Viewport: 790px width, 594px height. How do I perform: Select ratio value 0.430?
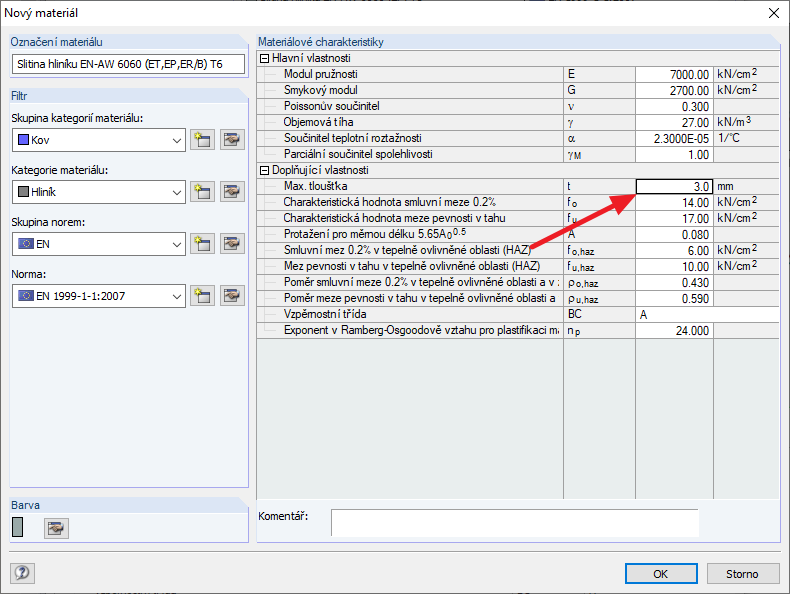click(x=674, y=283)
